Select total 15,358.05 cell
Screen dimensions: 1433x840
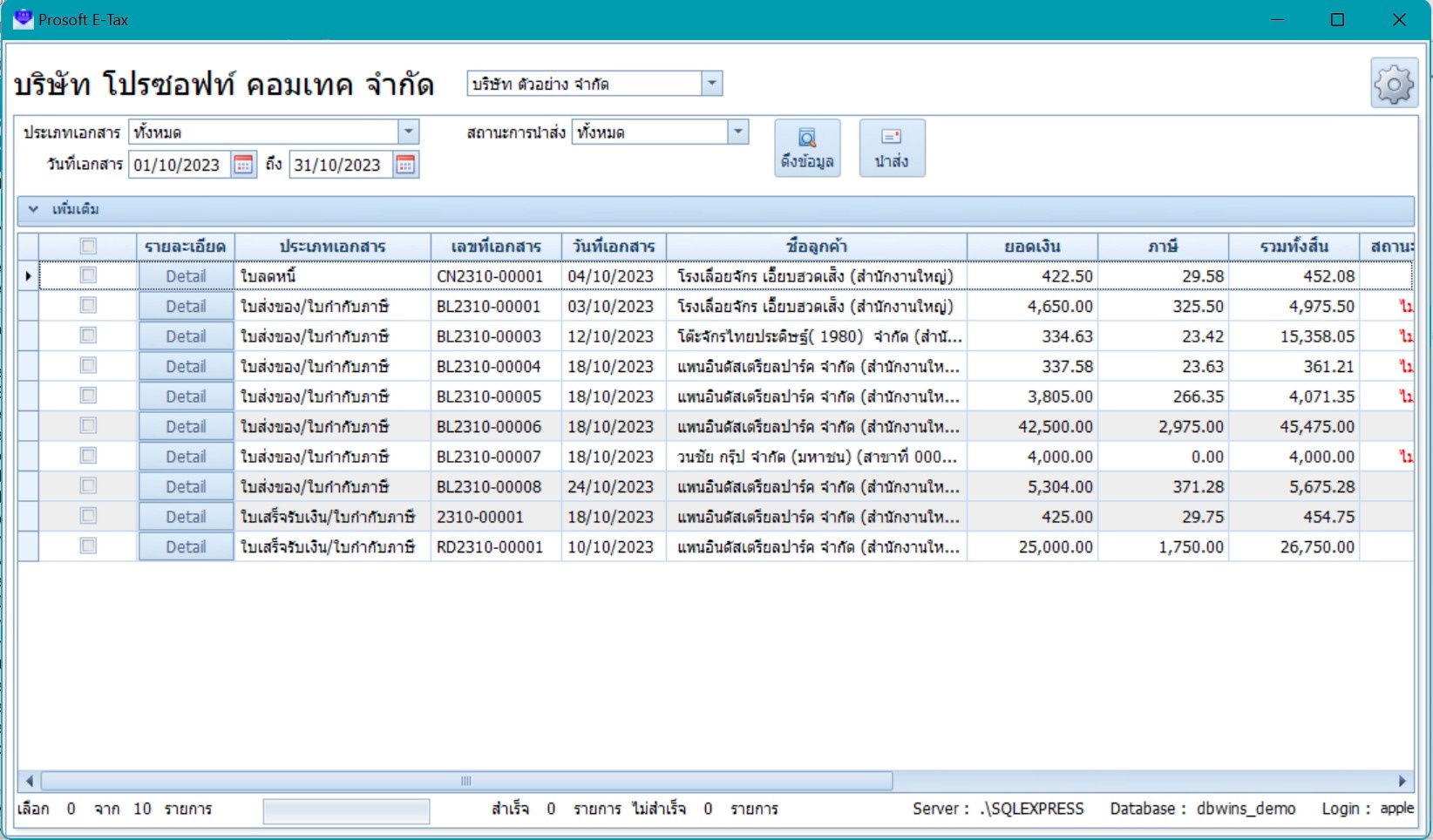(1294, 336)
